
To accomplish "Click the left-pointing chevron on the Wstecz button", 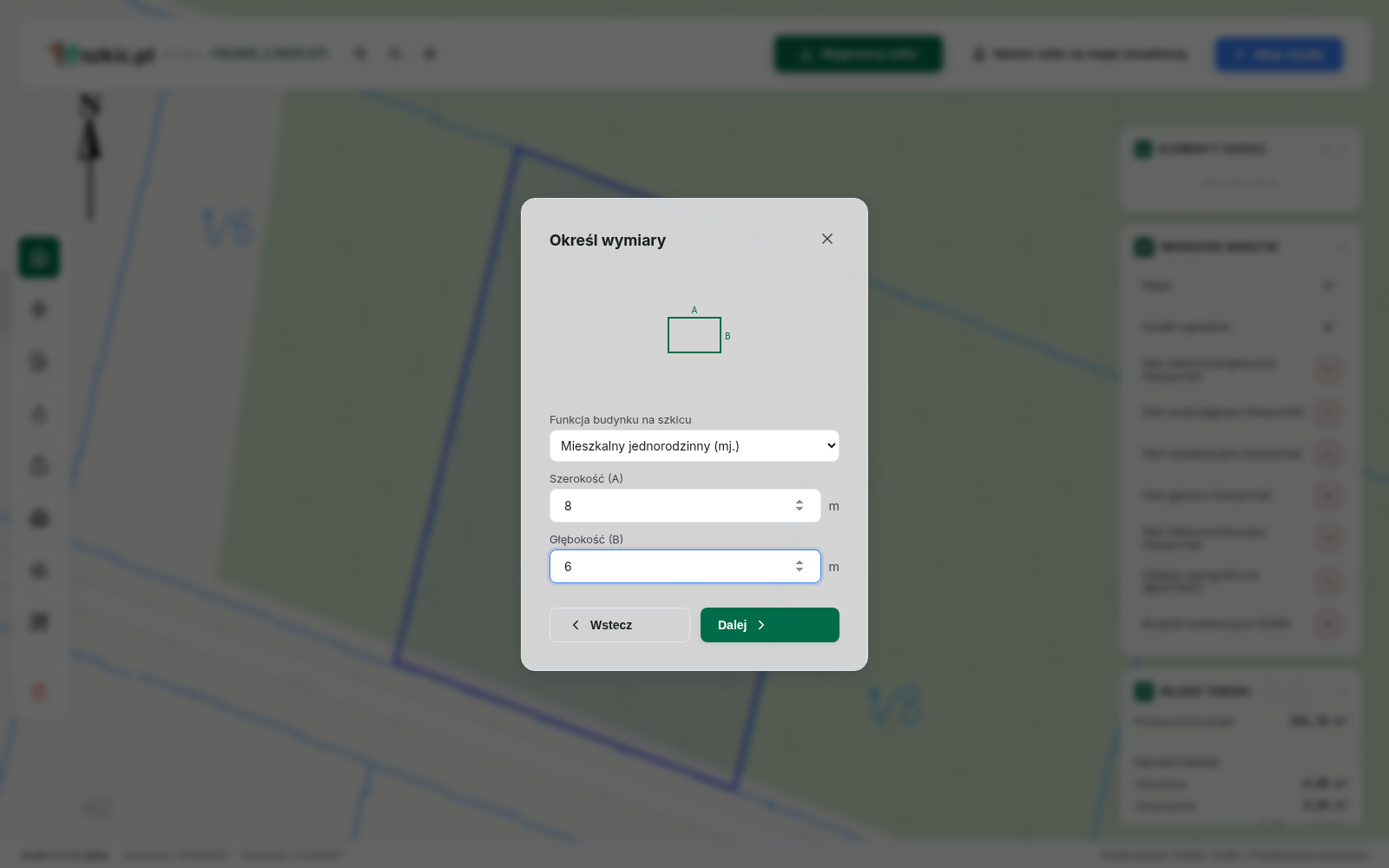I will click(x=576, y=625).
